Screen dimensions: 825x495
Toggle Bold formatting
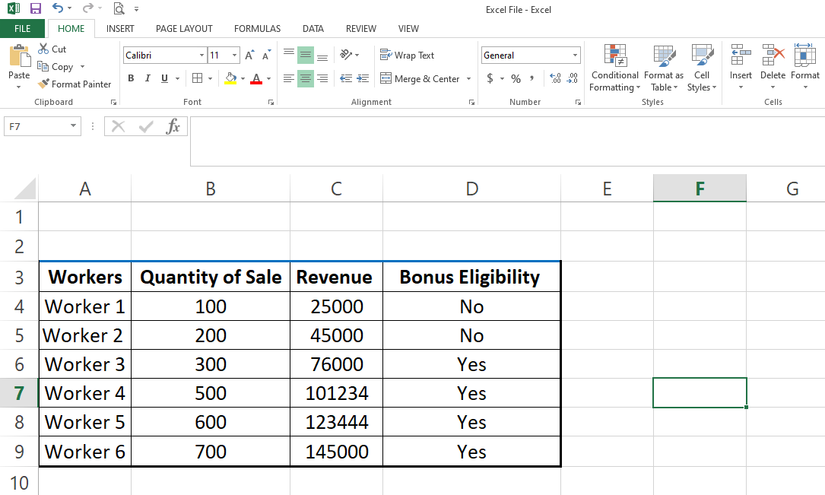pos(131,78)
